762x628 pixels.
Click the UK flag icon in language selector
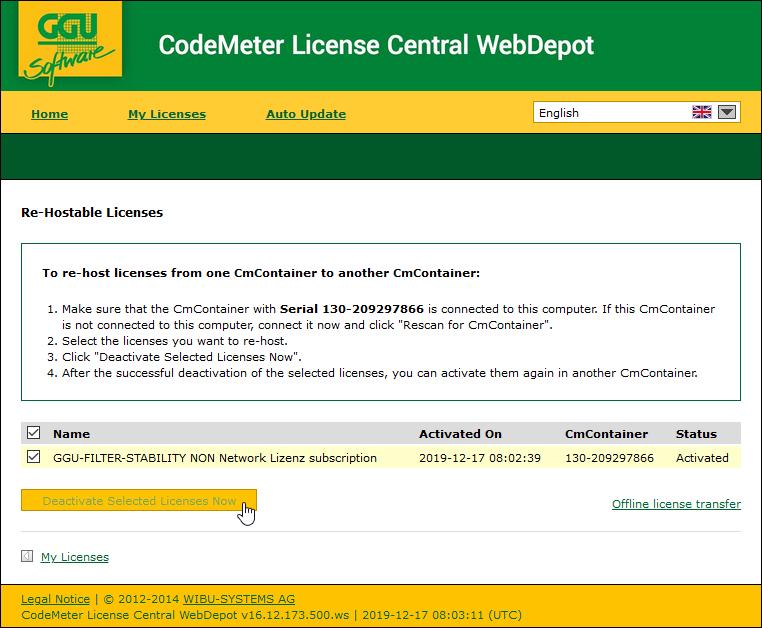(x=702, y=113)
